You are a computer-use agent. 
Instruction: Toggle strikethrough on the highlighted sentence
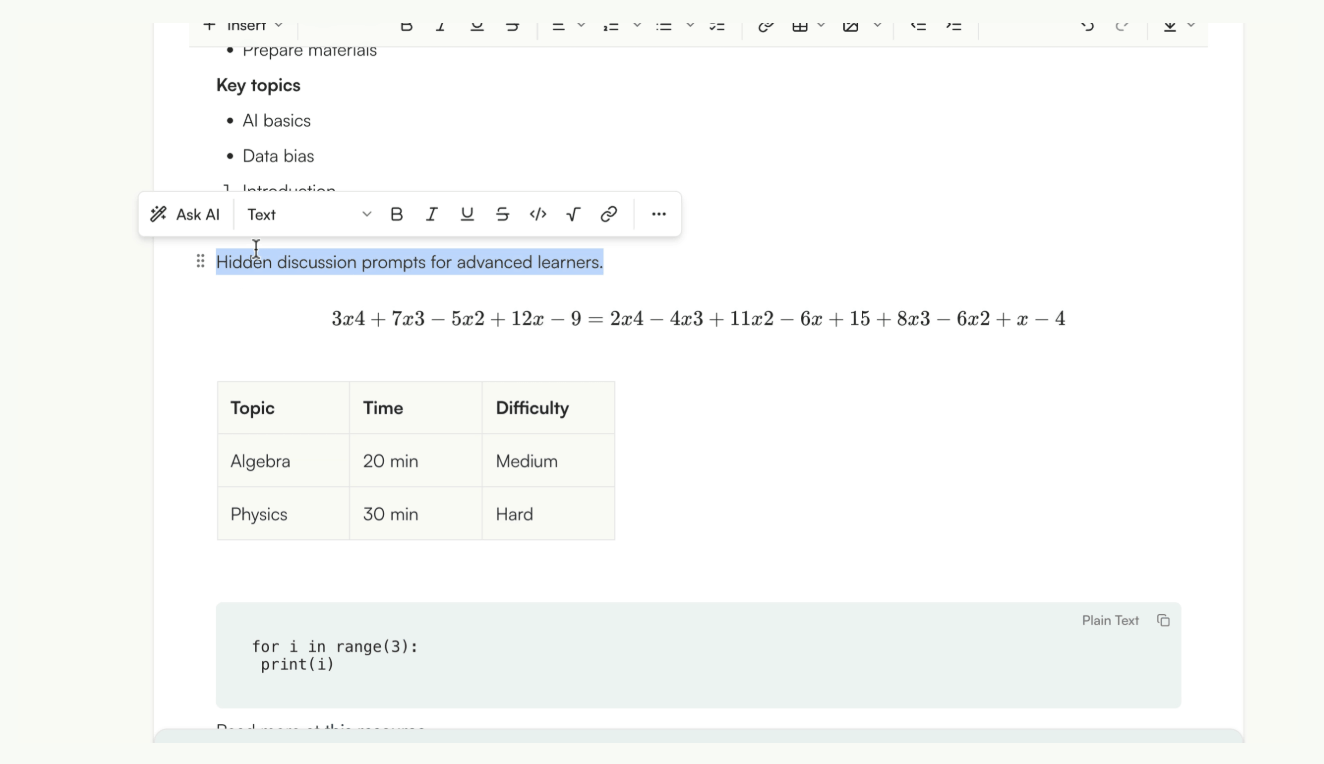(x=501, y=213)
